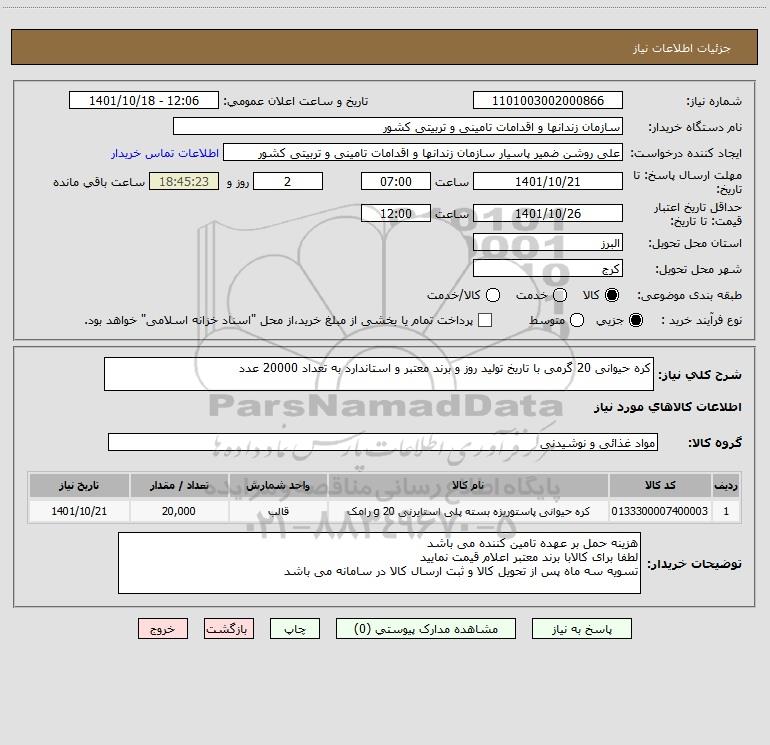Click the نام دستگاه خریدار field
The width and height of the screenshot is (770, 745).
tap(398, 126)
